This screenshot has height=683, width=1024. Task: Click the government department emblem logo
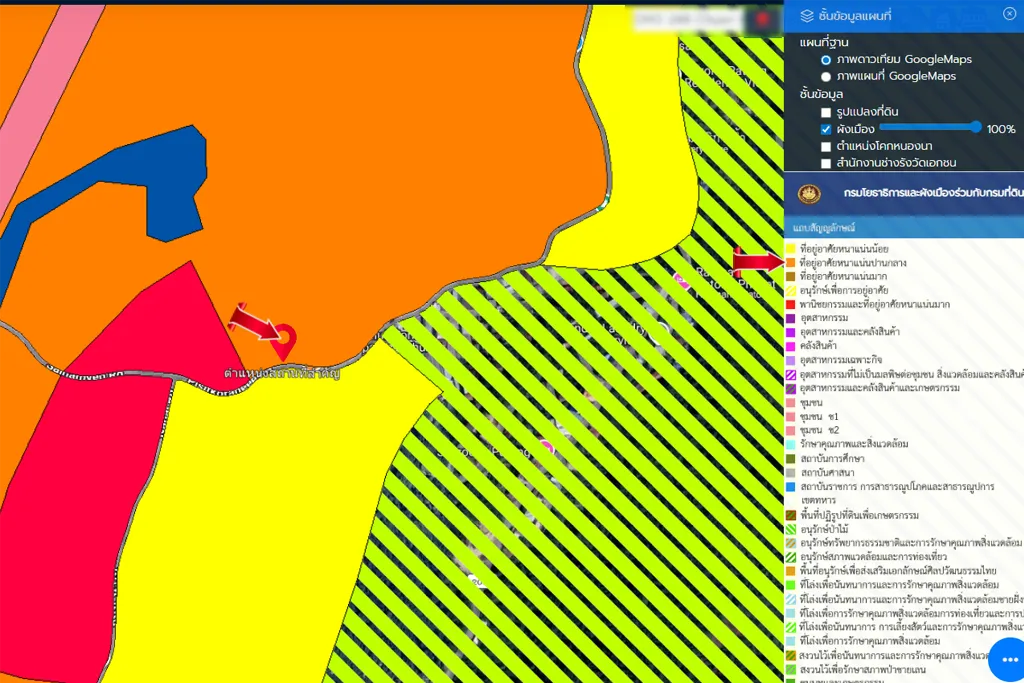(x=808, y=193)
